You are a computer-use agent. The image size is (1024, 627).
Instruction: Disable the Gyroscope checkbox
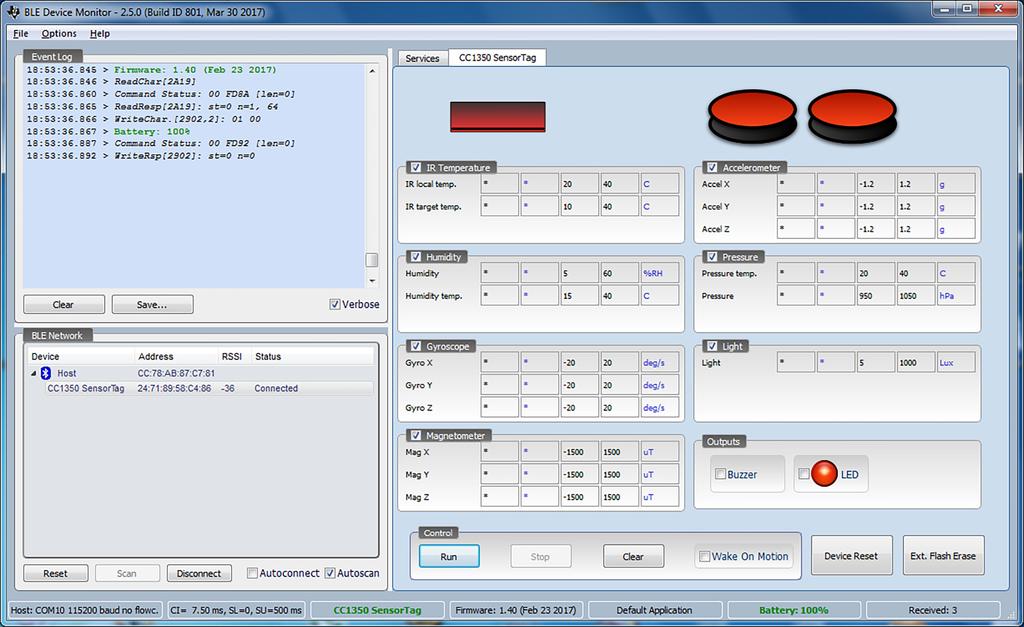pyautogui.click(x=416, y=346)
